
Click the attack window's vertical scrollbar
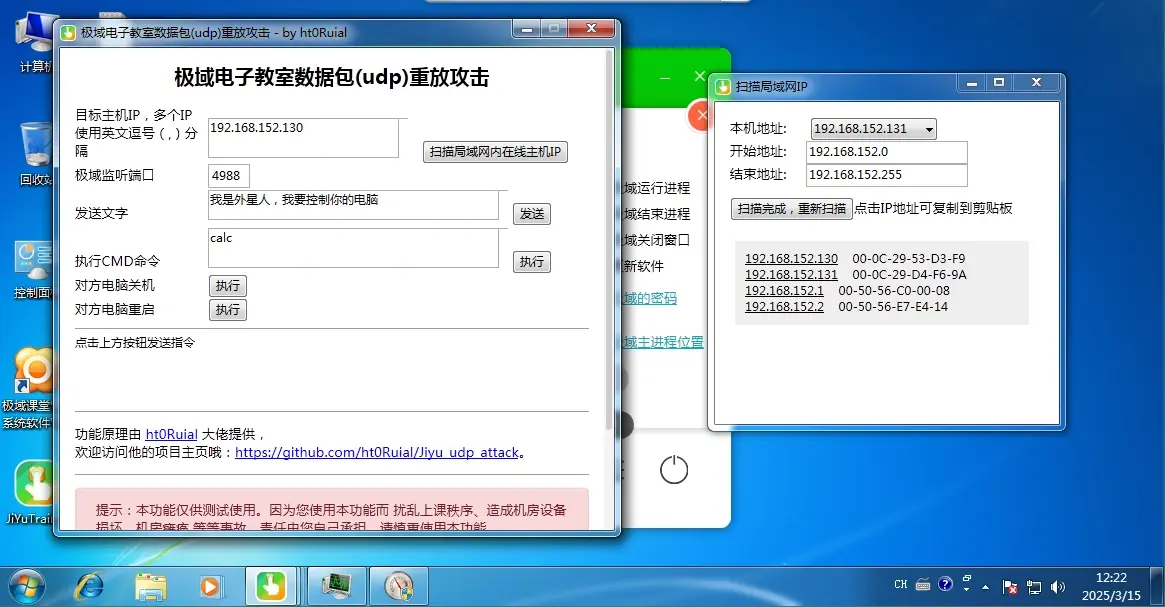tap(609, 238)
